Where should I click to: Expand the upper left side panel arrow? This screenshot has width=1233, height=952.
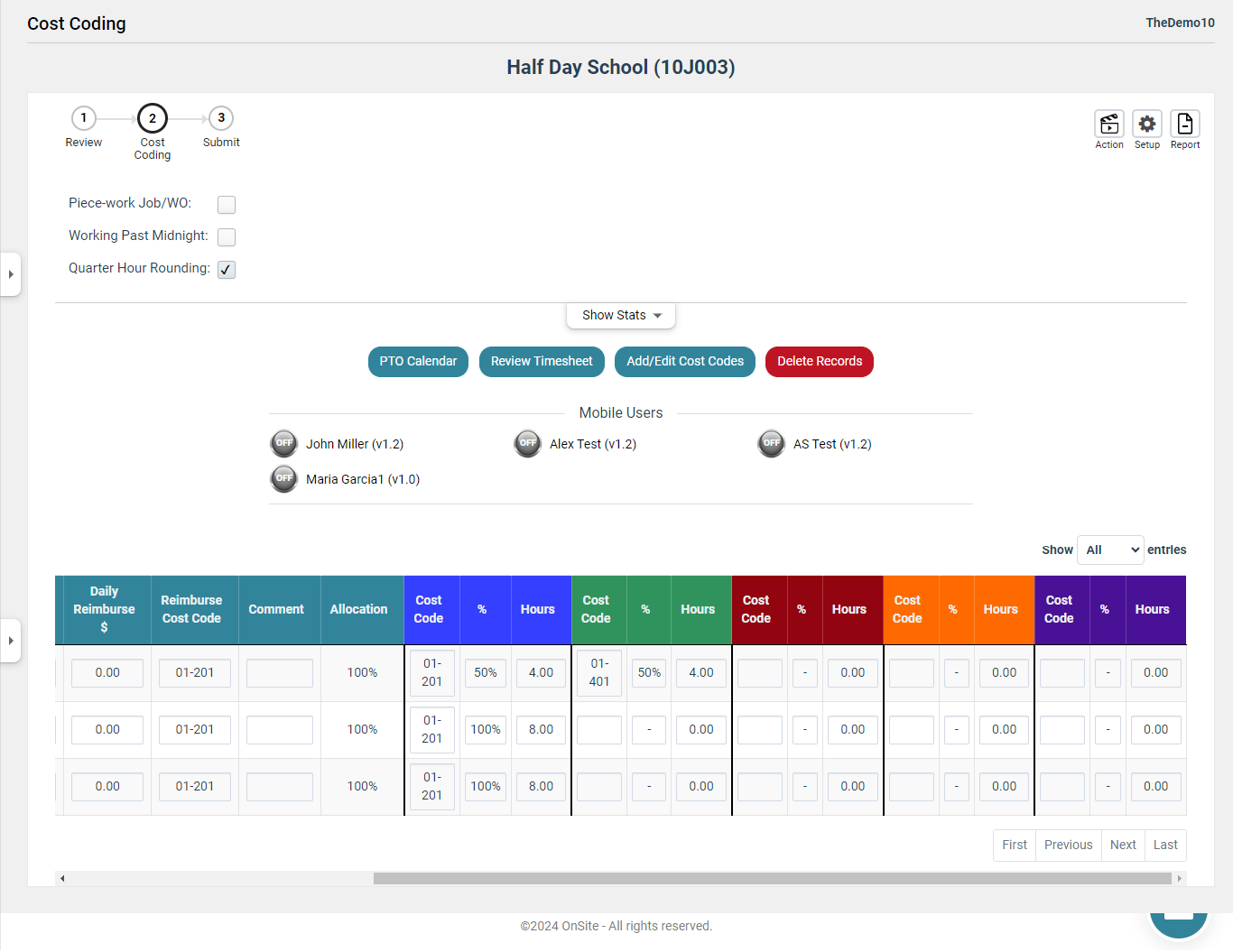tap(10, 274)
